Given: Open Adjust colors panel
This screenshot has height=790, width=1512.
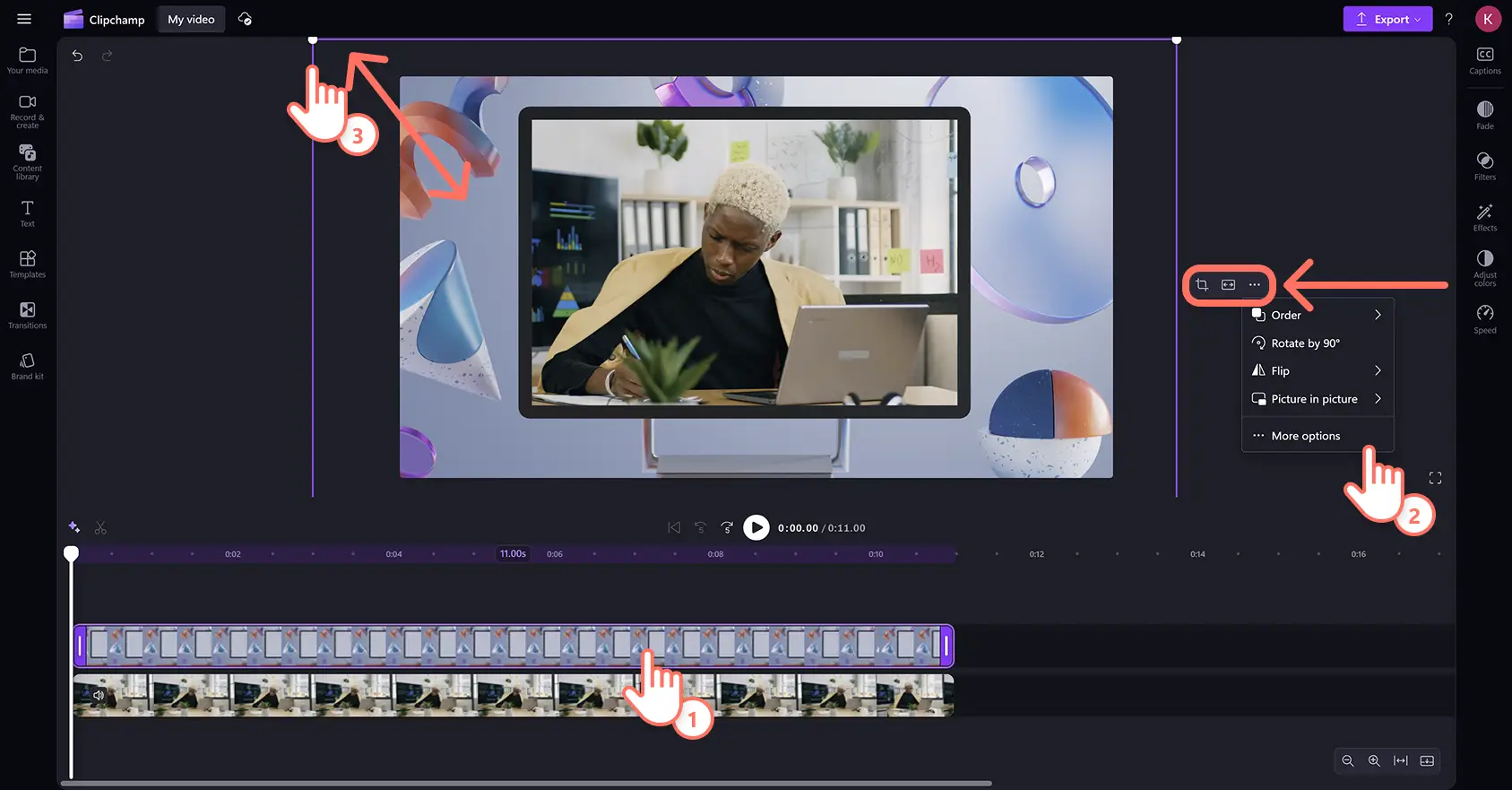Looking at the screenshot, I should pos(1484,267).
